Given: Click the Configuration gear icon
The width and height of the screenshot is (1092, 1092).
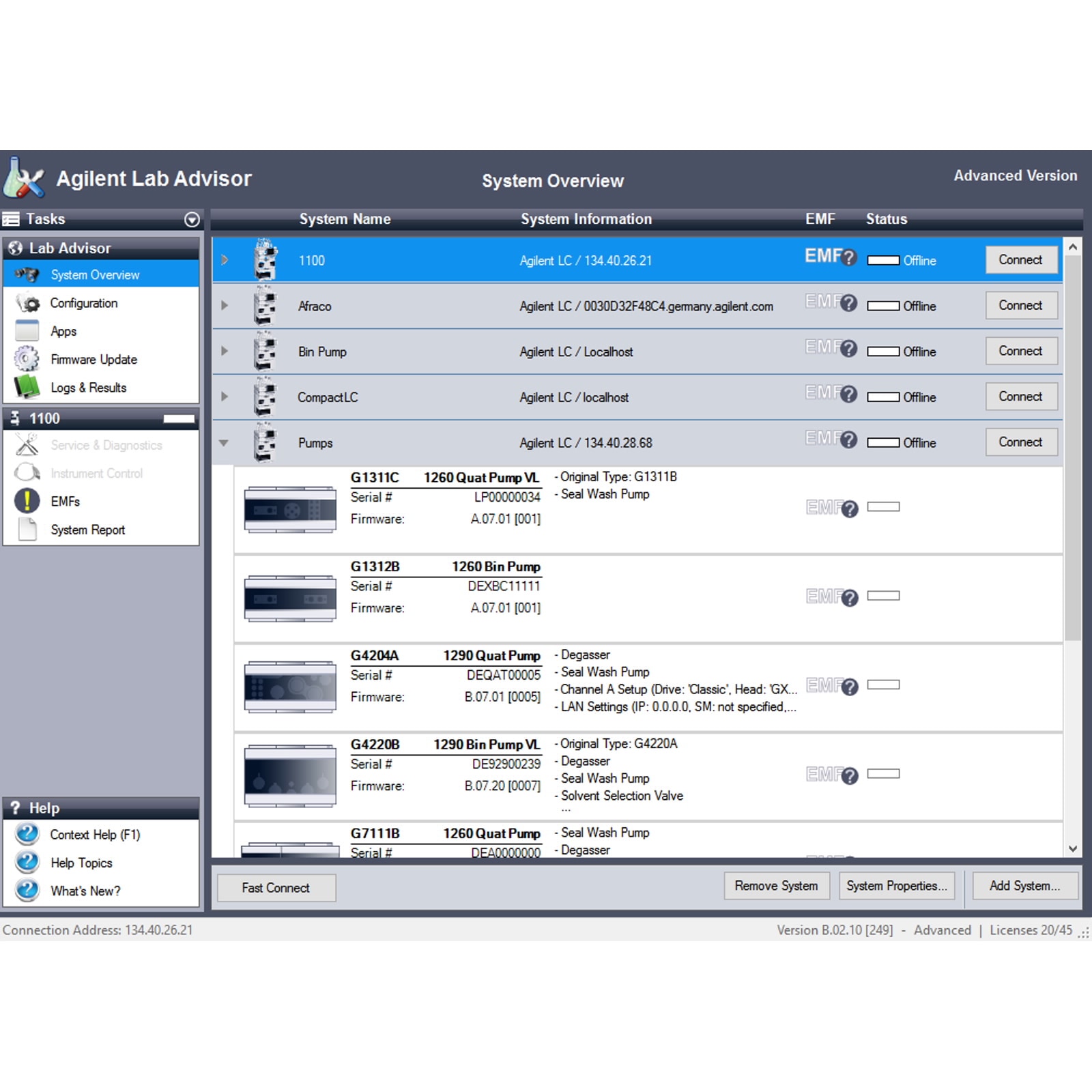Looking at the screenshot, I should pyautogui.click(x=27, y=303).
